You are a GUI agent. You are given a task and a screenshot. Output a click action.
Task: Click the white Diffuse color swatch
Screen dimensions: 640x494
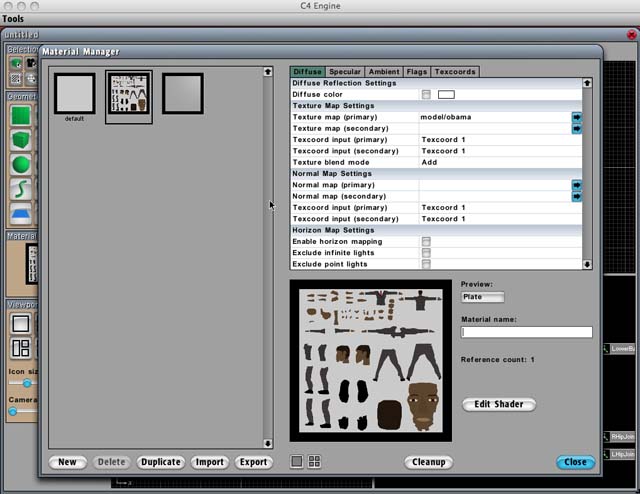click(446, 95)
